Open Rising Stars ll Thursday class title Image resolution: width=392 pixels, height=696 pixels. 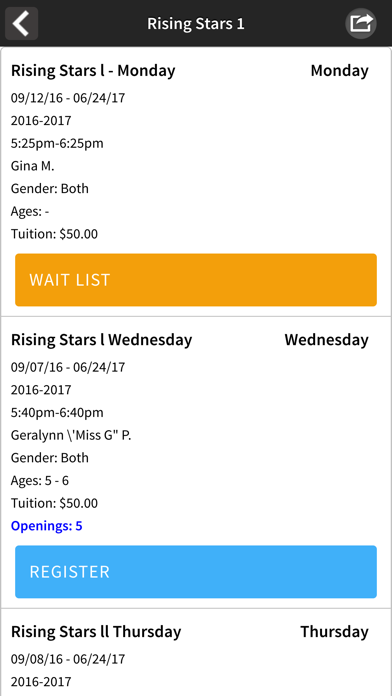pyautogui.click(x=96, y=632)
